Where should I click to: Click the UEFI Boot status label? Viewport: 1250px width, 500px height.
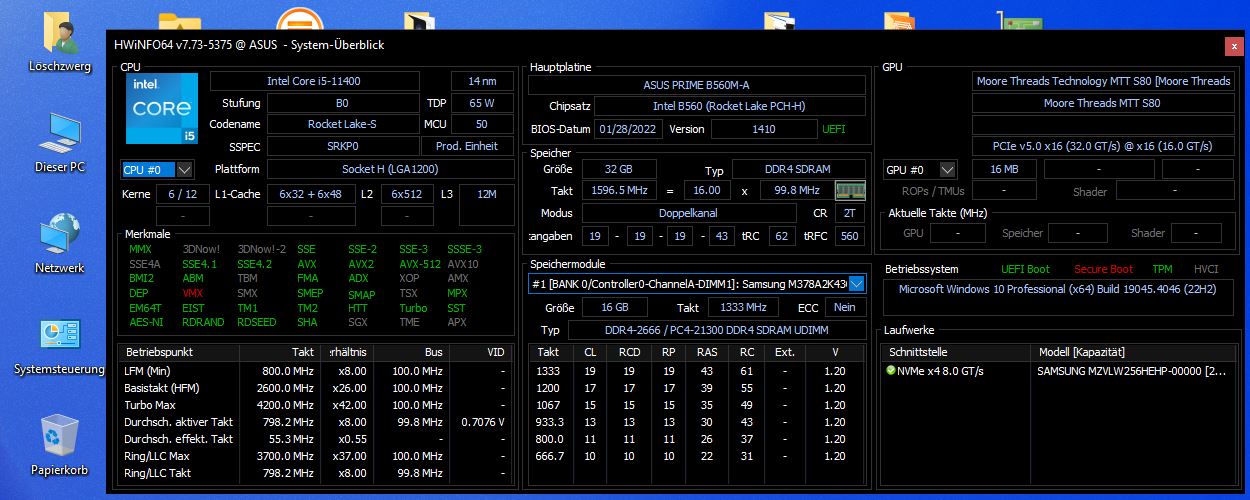click(x=1025, y=269)
